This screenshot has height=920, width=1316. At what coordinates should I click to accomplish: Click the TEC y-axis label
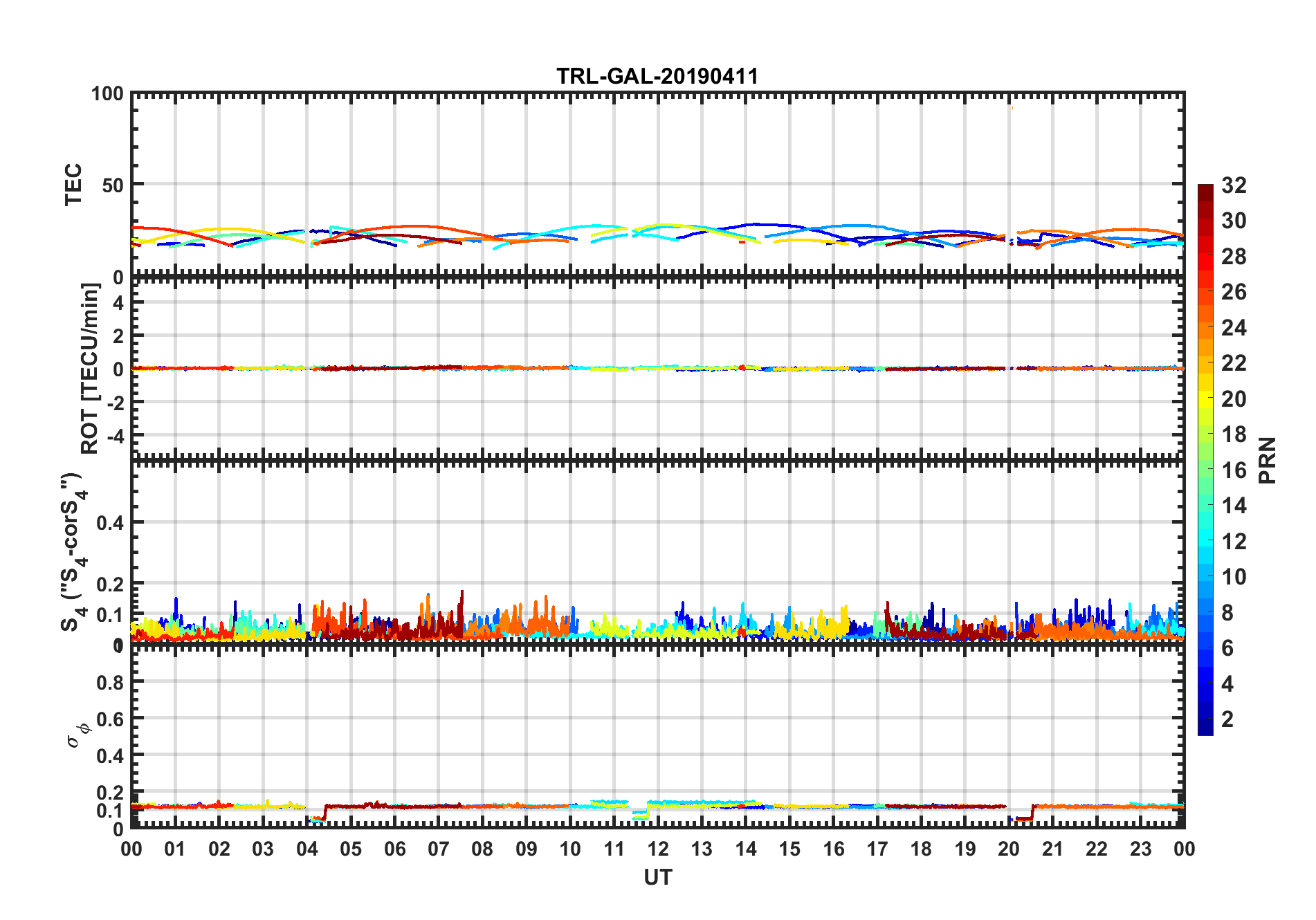(x=73, y=185)
